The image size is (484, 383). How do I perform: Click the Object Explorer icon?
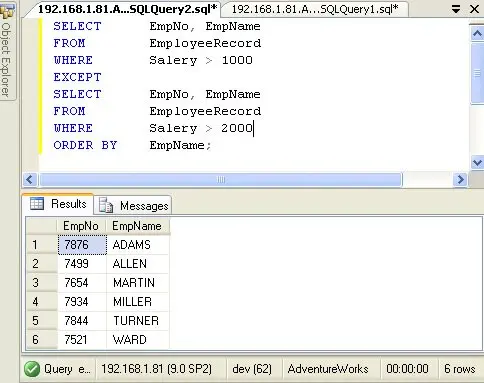(x=7, y=10)
